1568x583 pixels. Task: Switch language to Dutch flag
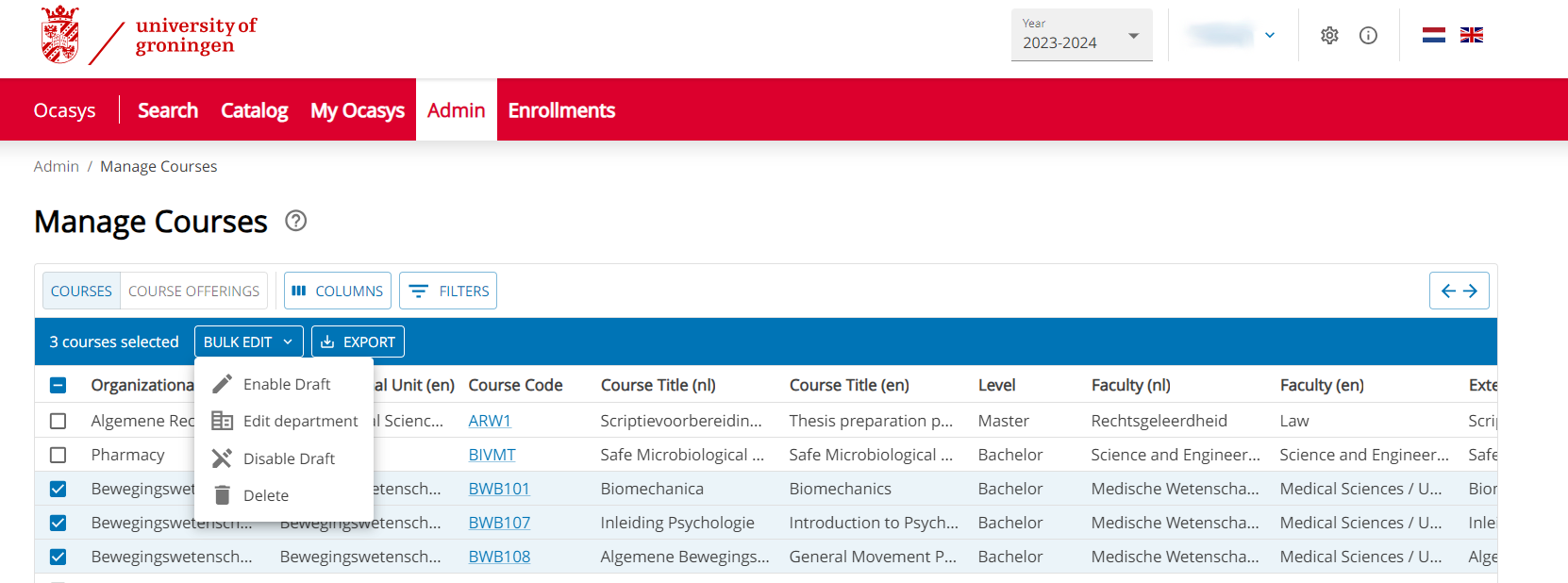click(1433, 36)
